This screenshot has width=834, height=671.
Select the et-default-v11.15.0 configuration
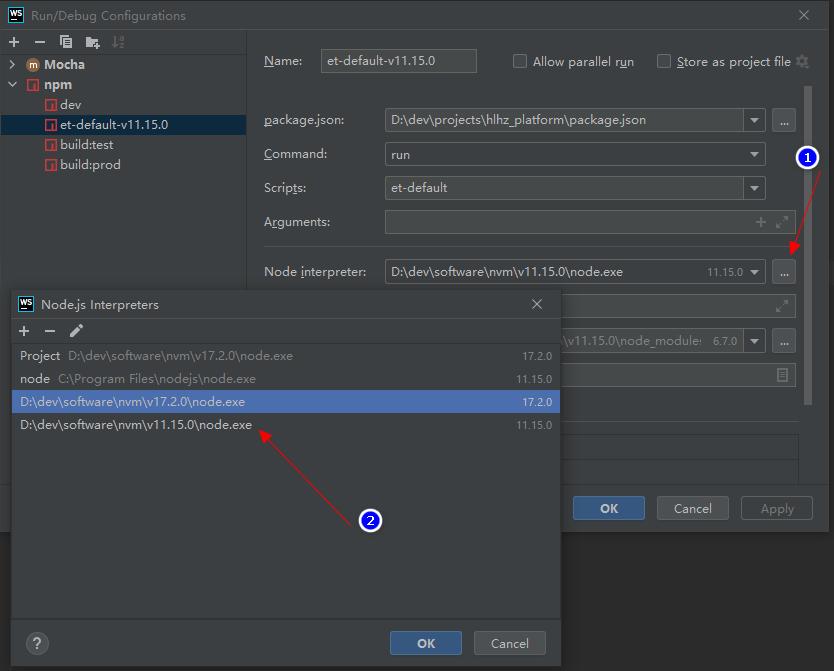point(123,125)
